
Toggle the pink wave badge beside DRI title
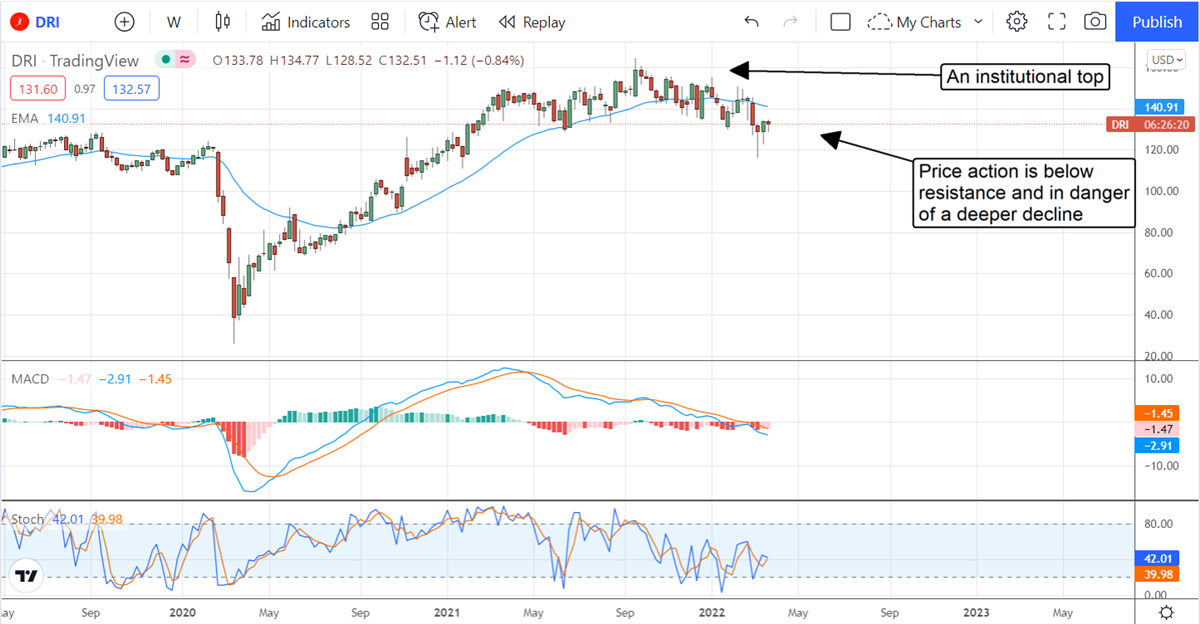pyautogui.click(x=185, y=61)
